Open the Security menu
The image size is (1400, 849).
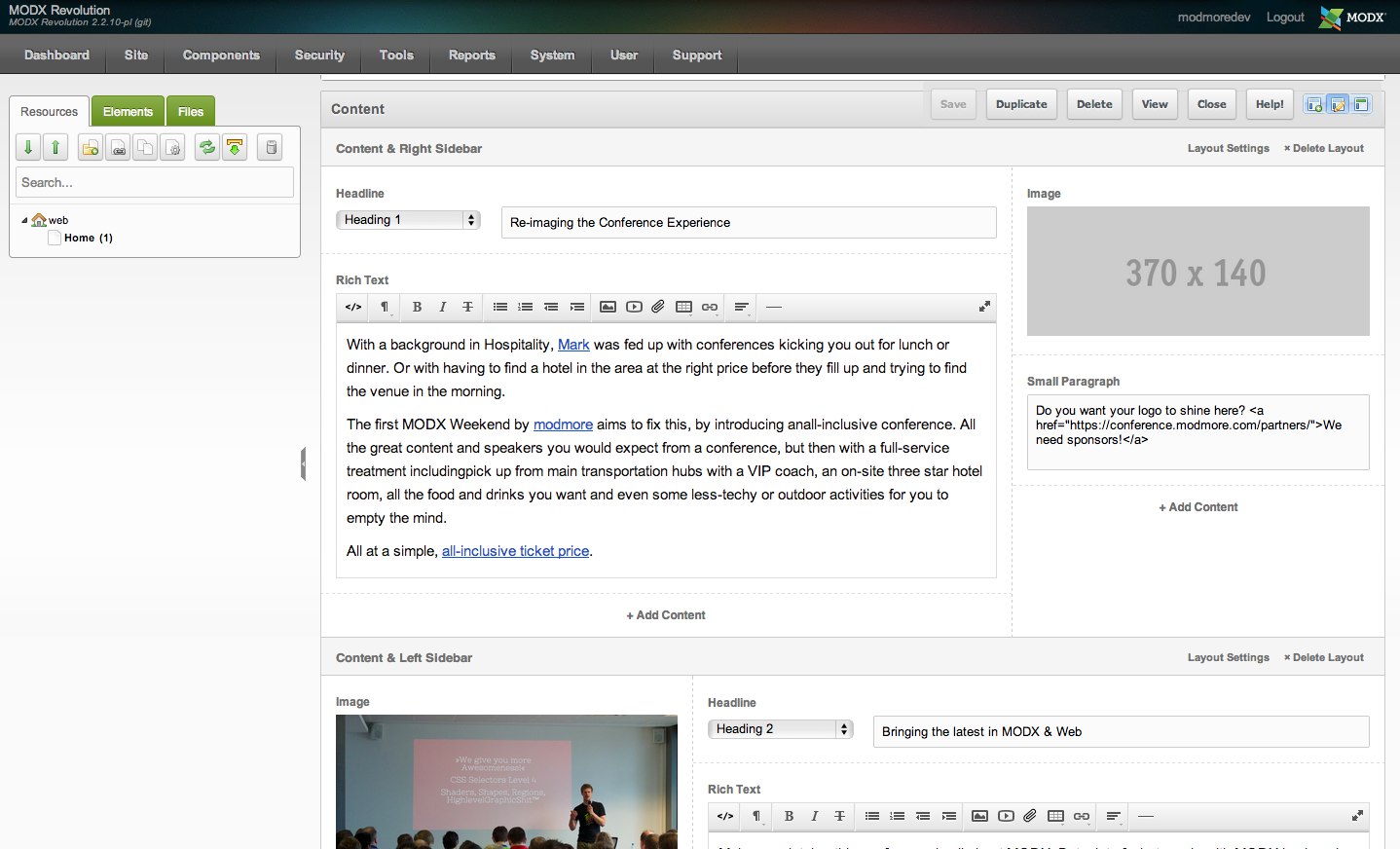(x=319, y=55)
